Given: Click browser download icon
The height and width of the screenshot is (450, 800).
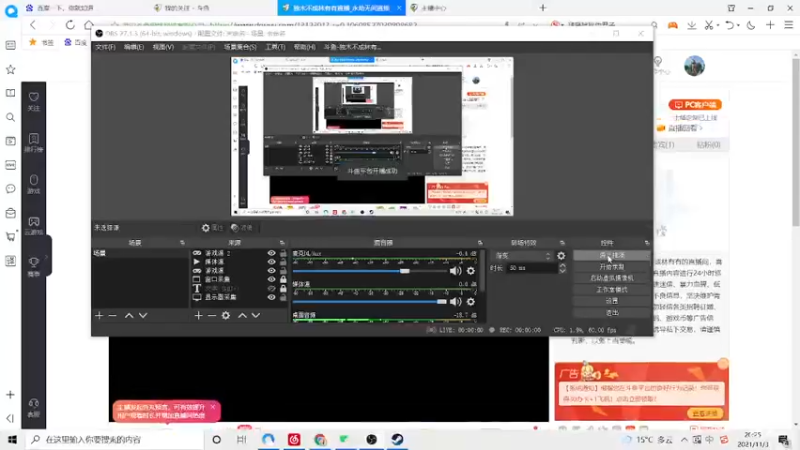Looking at the screenshot, I should coord(691,25).
